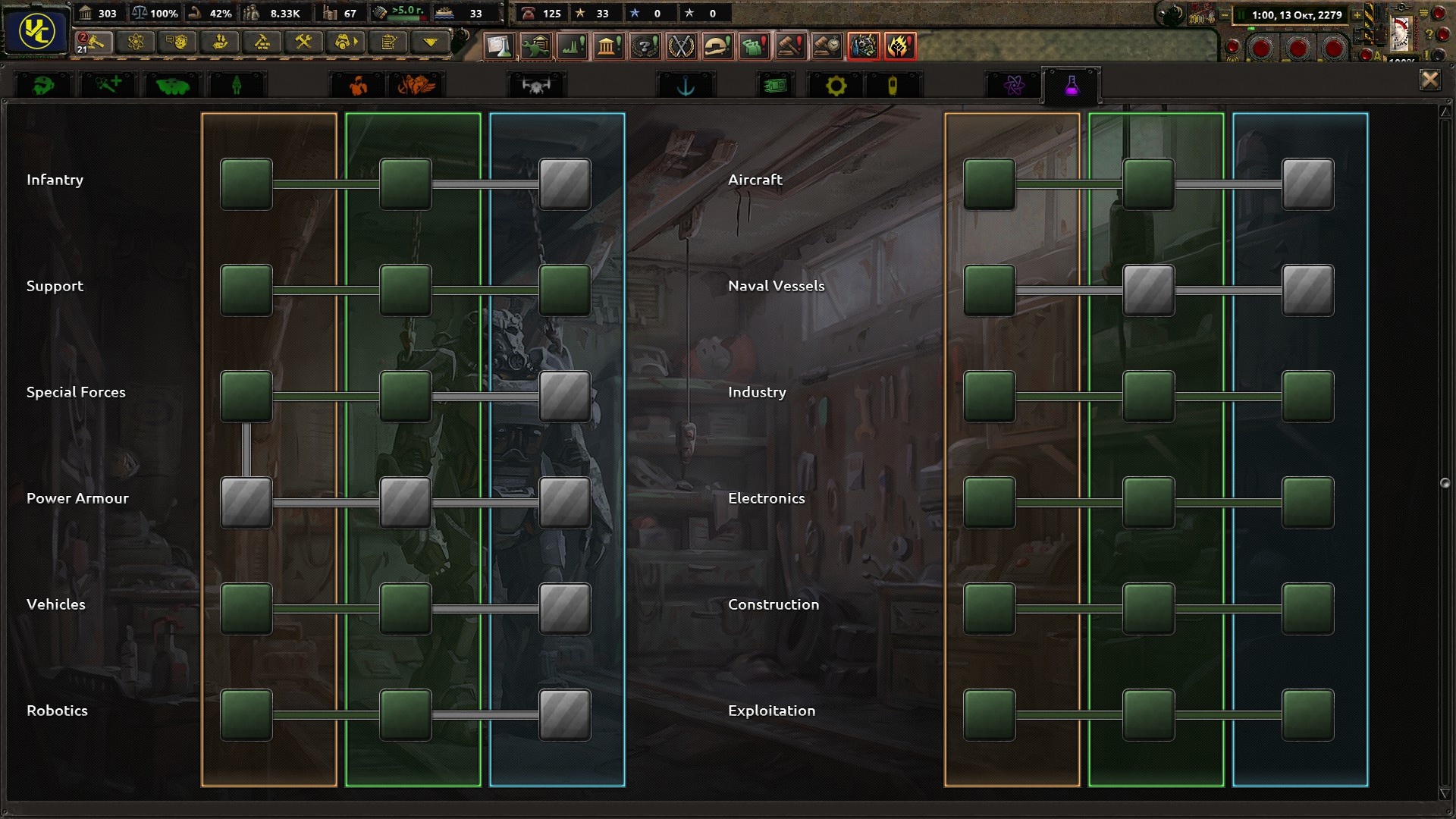Select the unresearched third Infantry node
Image resolution: width=1456 pixels, height=819 pixels.
[564, 184]
